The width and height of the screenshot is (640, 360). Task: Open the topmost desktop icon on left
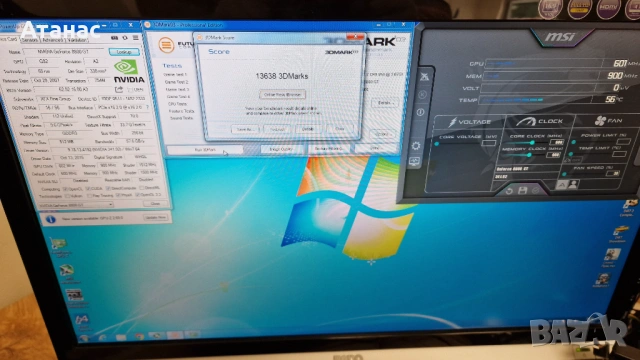click(x=59, y=244)
